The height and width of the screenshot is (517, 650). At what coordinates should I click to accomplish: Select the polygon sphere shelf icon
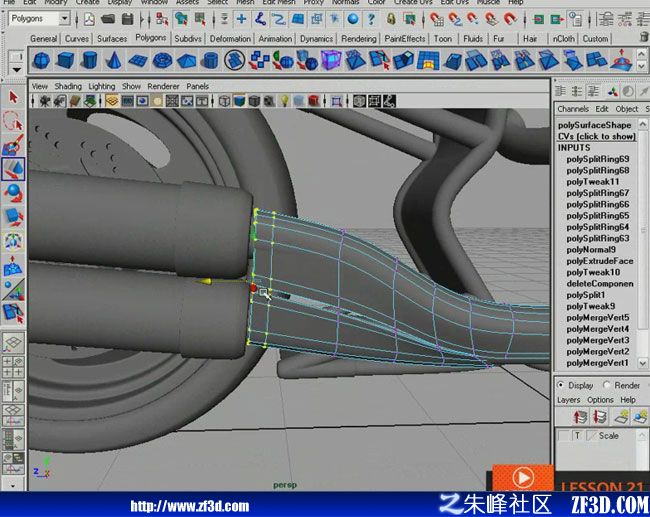click(x=41, y=61)
